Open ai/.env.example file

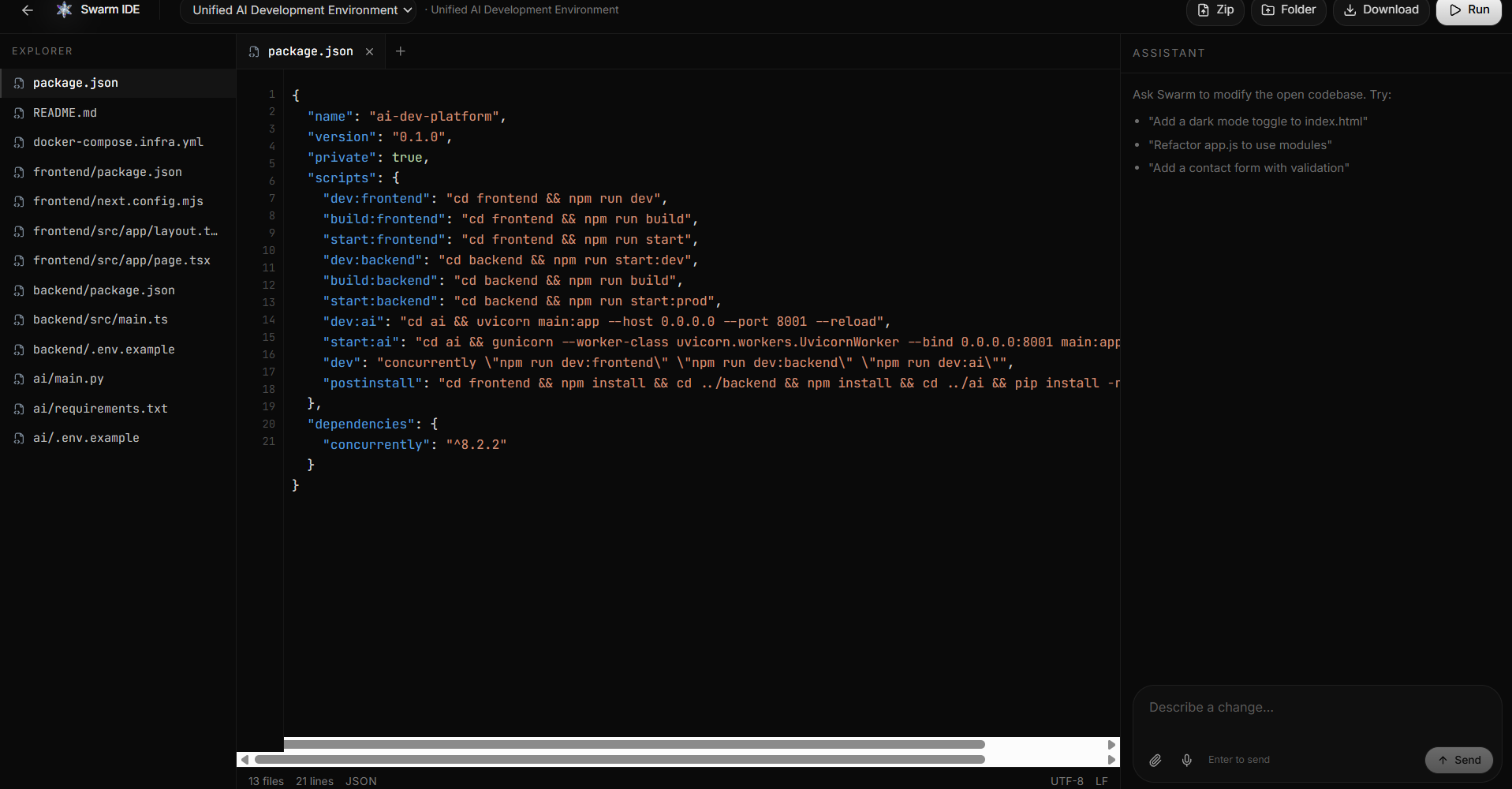pyautogui.click(x=118, y=438)
